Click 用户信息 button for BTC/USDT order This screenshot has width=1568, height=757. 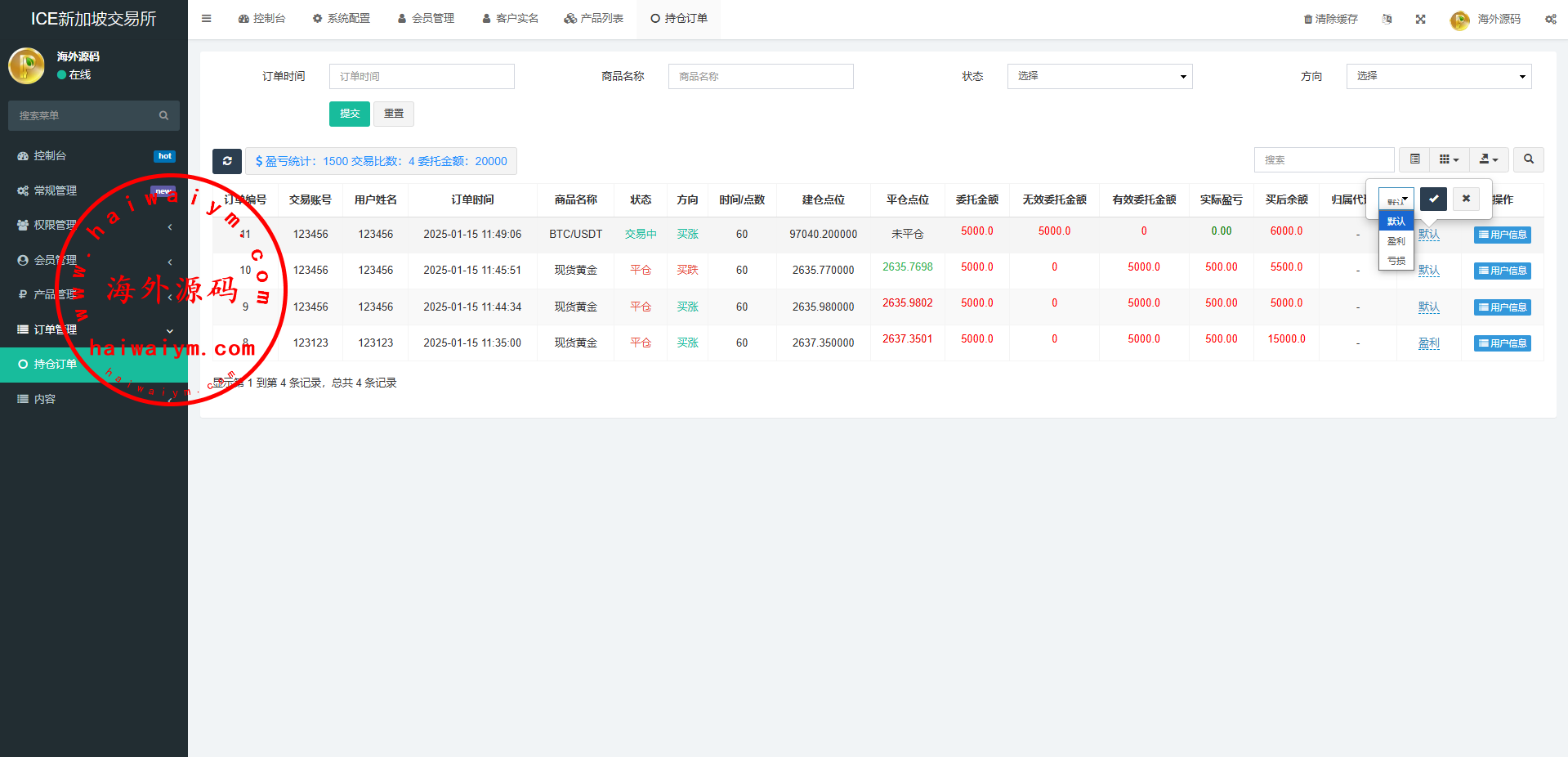coord(1502,235)
